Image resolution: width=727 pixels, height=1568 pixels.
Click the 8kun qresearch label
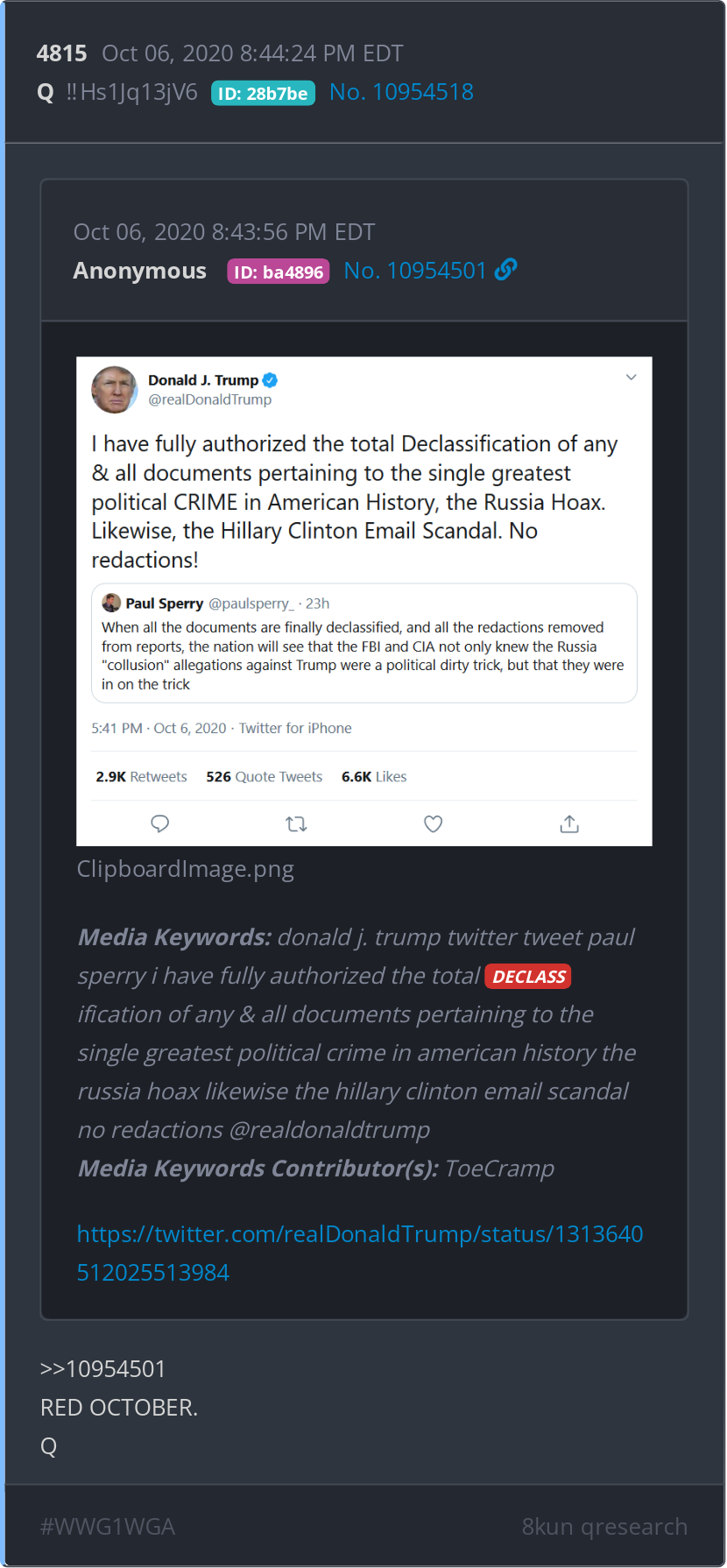pos(604,1526)
